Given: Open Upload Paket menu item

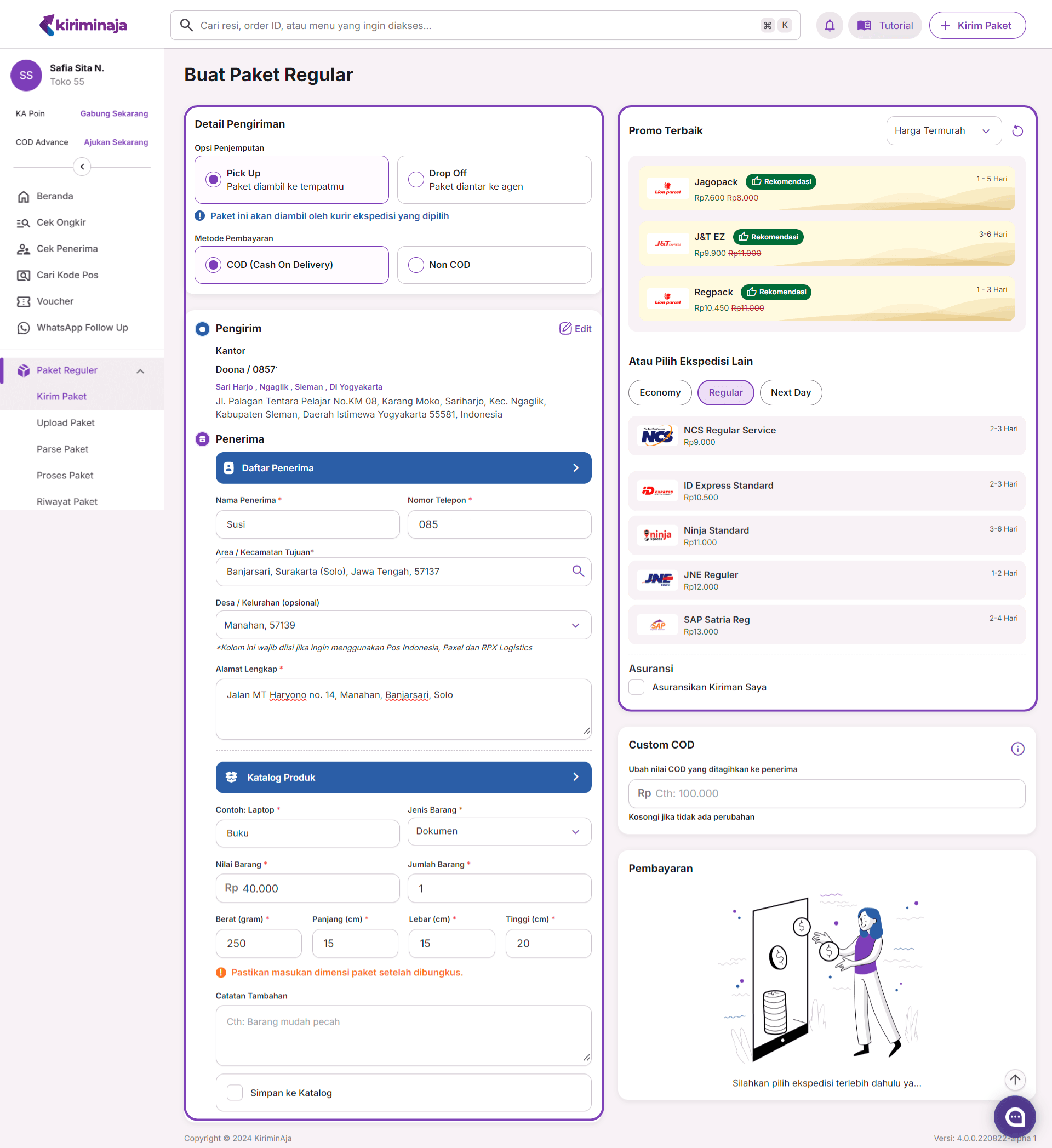Looking at the screenshot, I should point(65,422).
